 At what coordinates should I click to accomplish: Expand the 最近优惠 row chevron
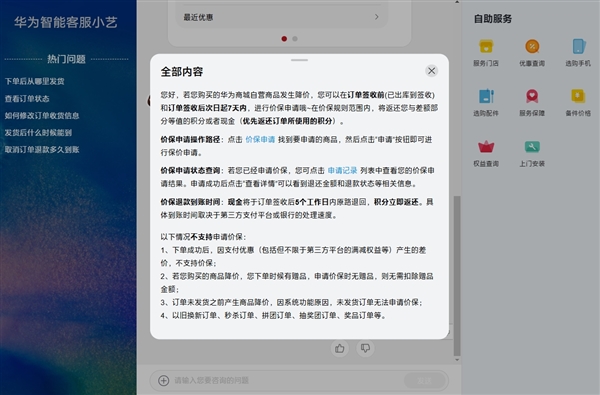(377, 17)
